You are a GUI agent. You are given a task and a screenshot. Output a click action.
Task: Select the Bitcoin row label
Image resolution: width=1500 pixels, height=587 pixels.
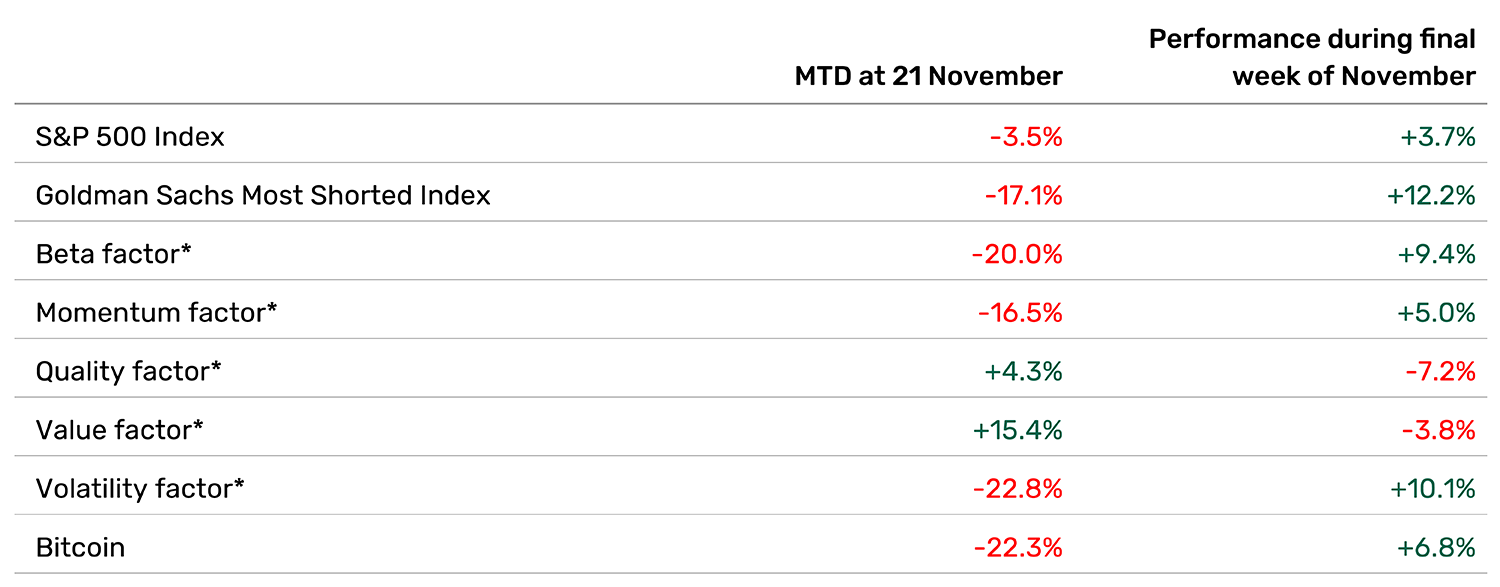coord(80,548)
